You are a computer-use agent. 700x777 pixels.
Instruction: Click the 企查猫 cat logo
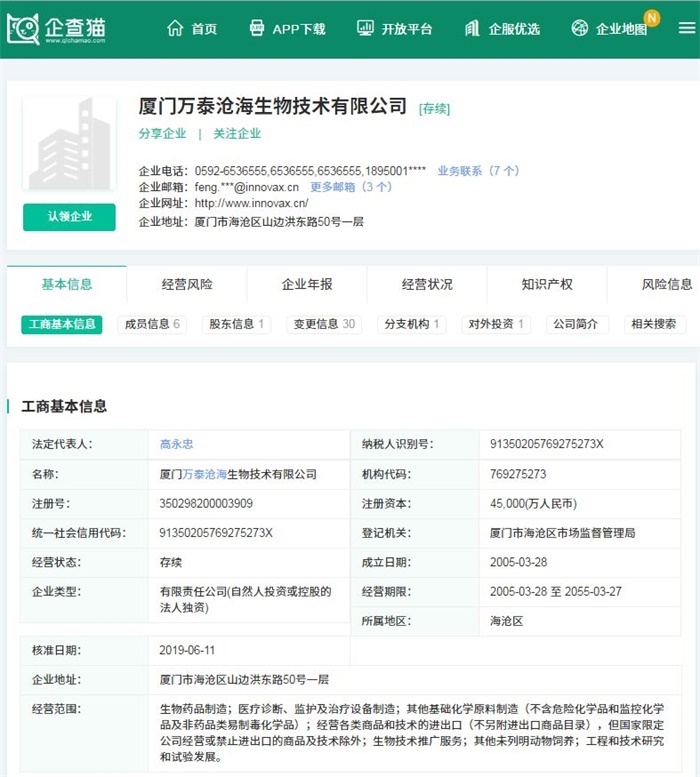click(x=24, y=28)
